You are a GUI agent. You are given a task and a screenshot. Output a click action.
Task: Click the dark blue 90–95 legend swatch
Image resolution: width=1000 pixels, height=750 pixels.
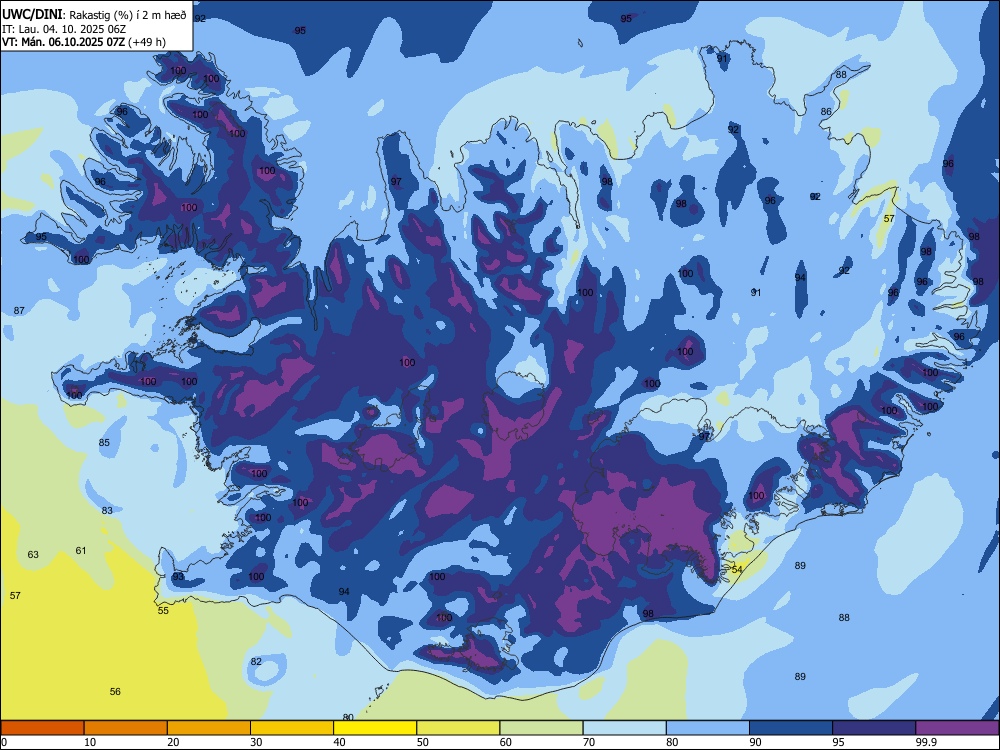pyautogui.click(x=791, y=728)
